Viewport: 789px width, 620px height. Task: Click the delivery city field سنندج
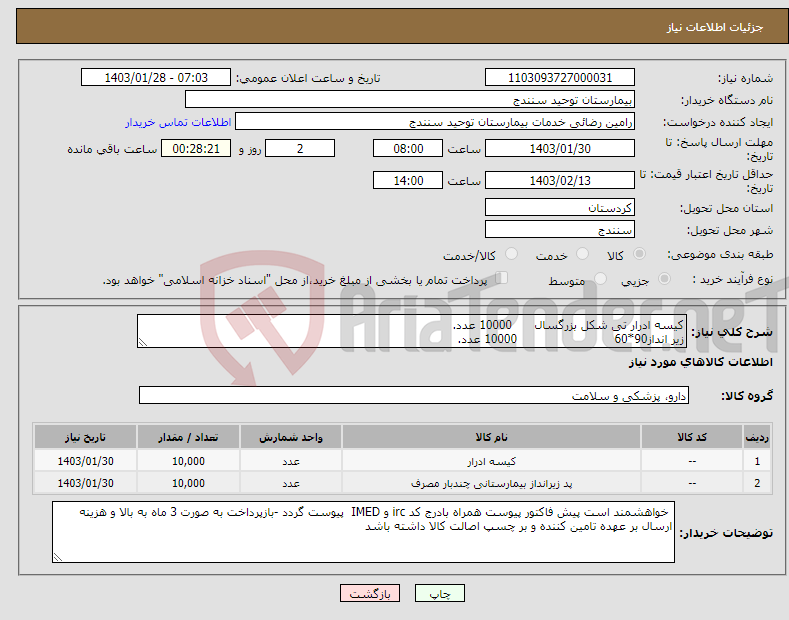coord(560,229)
